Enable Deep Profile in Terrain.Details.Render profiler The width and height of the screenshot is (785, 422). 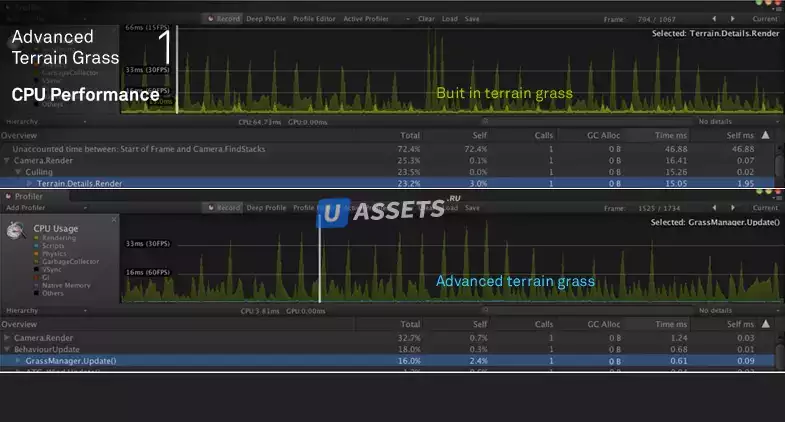coord(266,19)
